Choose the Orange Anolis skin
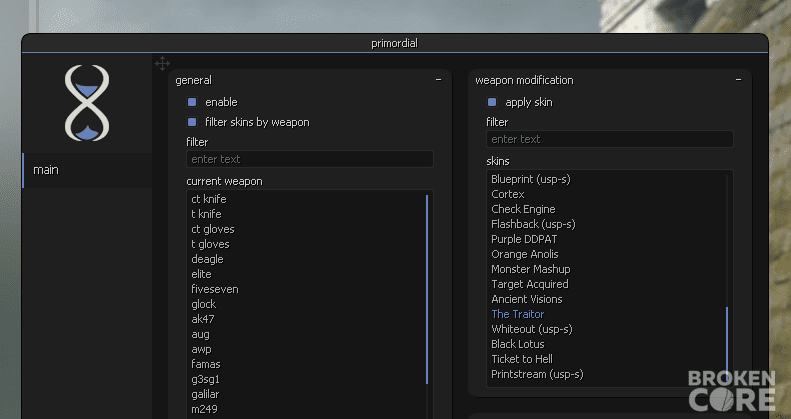791x419 pixels. [x=525, y=254]
